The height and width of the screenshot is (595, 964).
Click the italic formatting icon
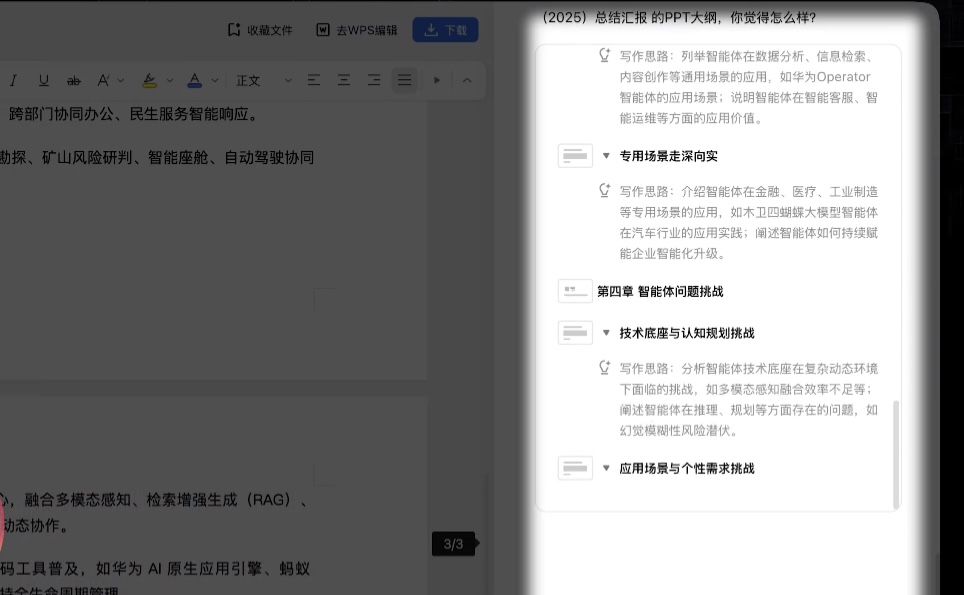14,80
